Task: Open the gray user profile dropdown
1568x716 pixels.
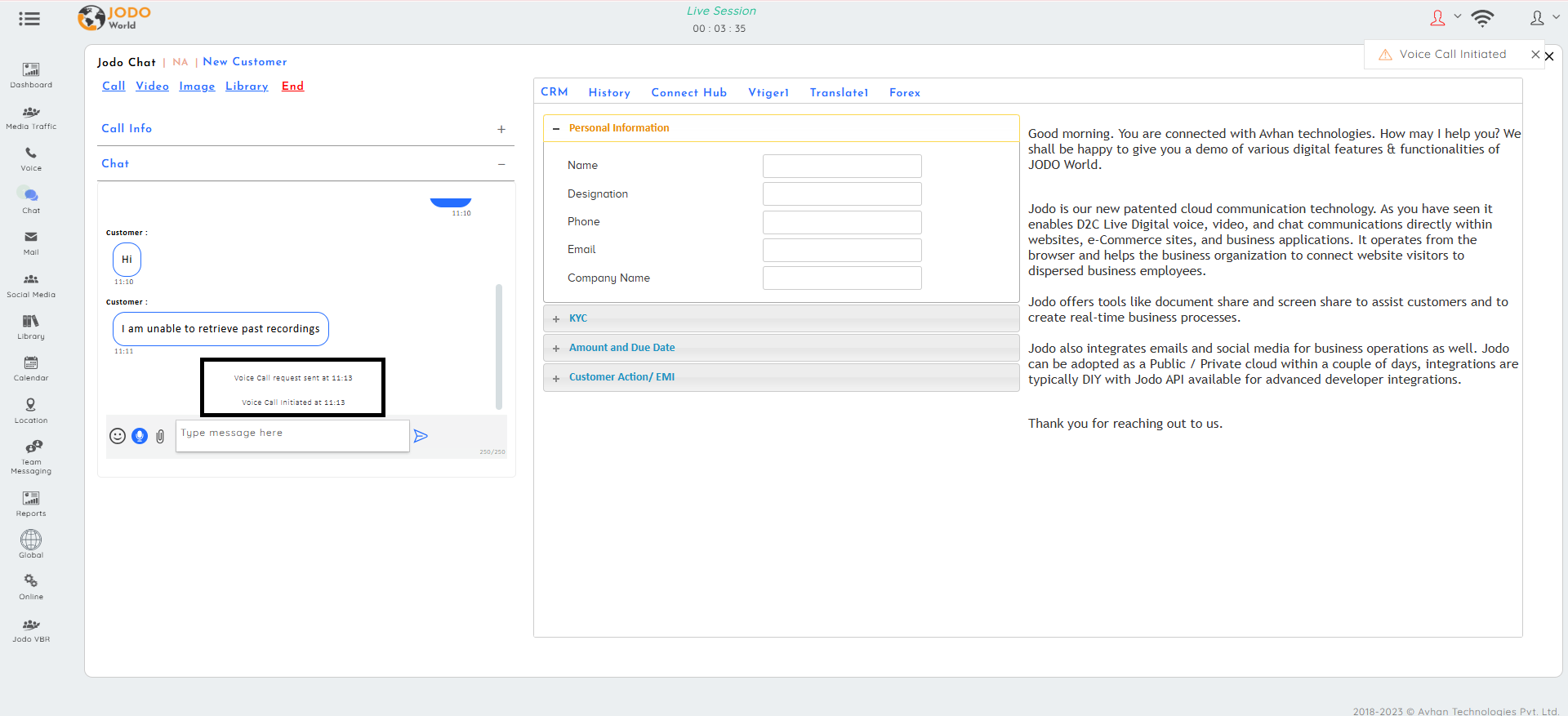Action: point(1544,18)
